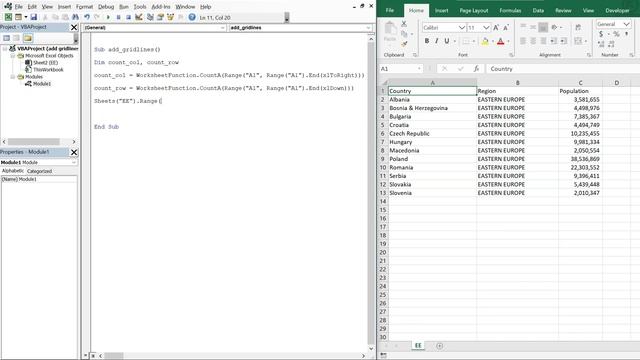This screenshot has width=640, height=360.
Task: Switch to the Formulas ribbon tab
Action: [x=510, y=10]
